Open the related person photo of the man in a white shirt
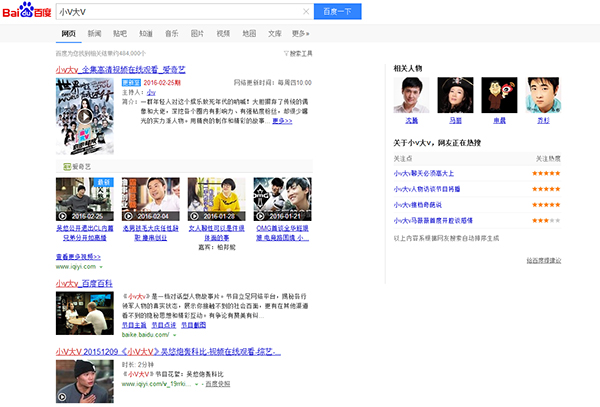600x407 pixels. pos(411,95)
